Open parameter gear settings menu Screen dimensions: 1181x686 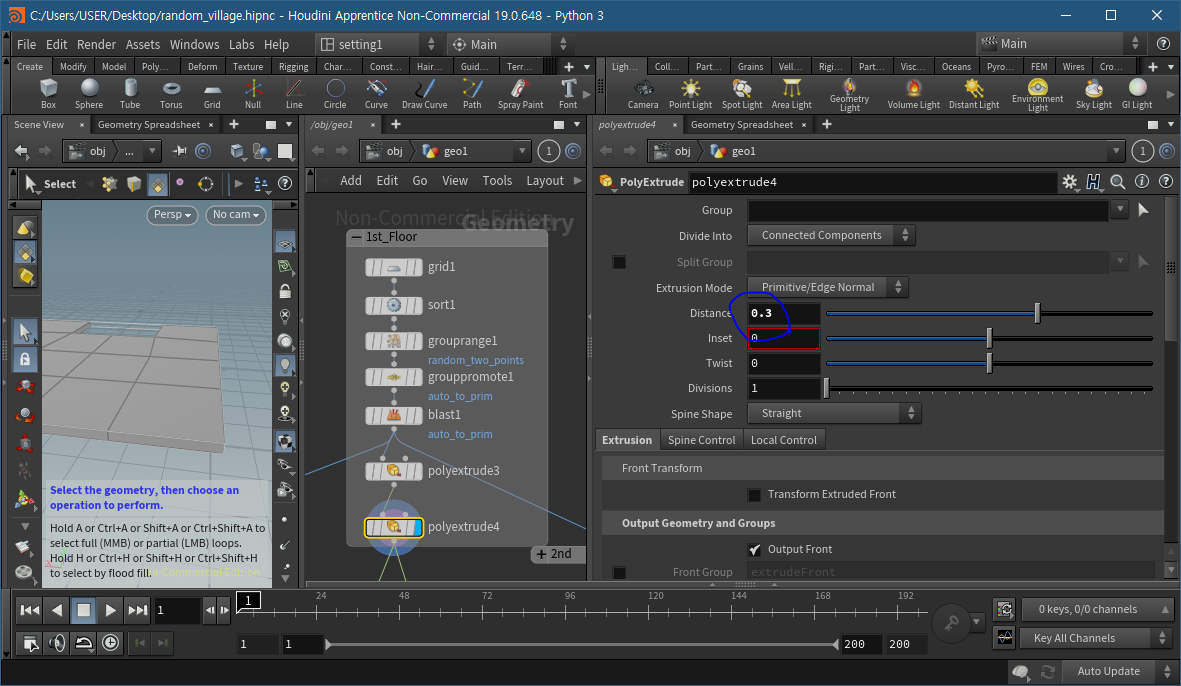click(x=1070, y=182)
